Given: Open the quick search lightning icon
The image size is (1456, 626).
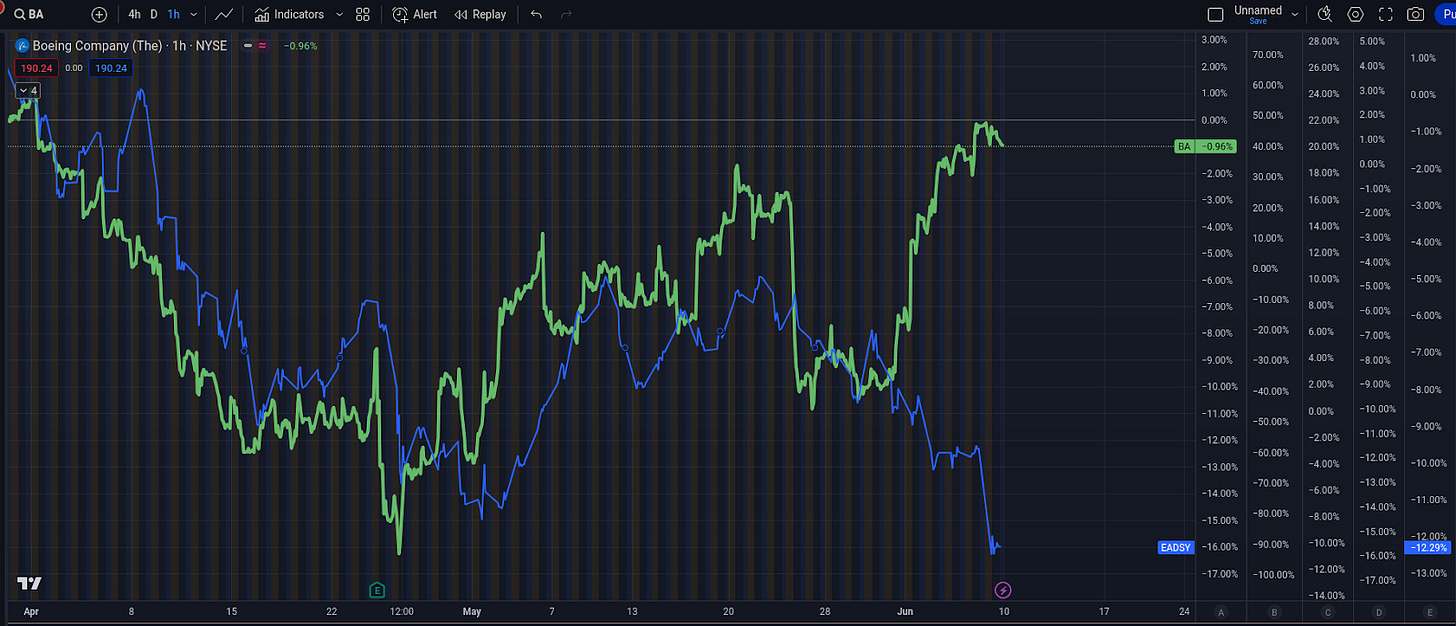Looking at the screenshot, I should click(1325, 14).
